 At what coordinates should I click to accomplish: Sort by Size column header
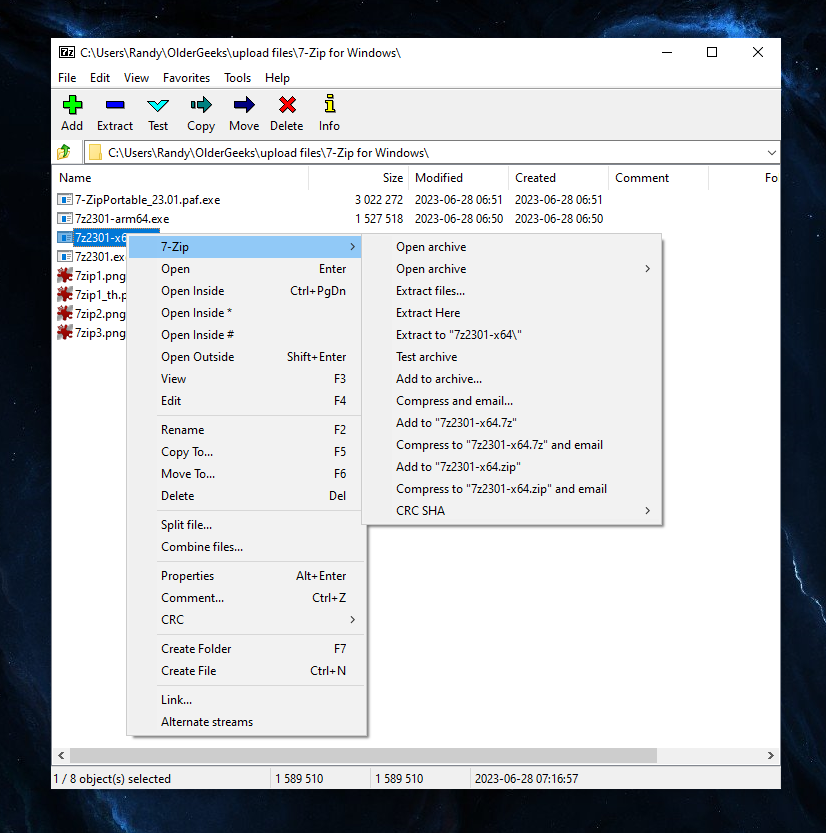[x=359, y=178]
